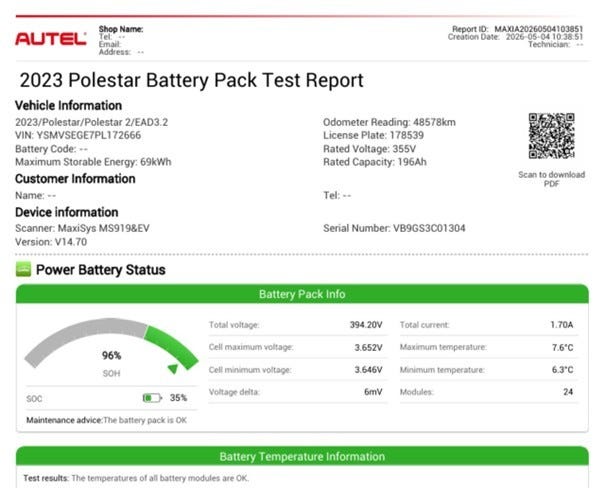Image resolution: width=605 pixels, height=488 pixels.
Task: Click the Device Information heading
Action: [67, 212]
